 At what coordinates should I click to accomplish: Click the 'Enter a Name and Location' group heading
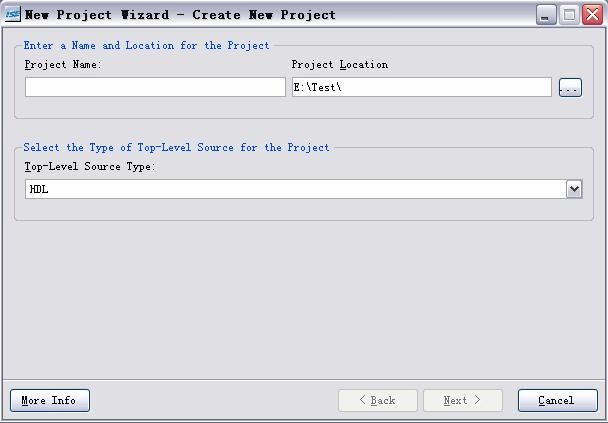point(147,45)
